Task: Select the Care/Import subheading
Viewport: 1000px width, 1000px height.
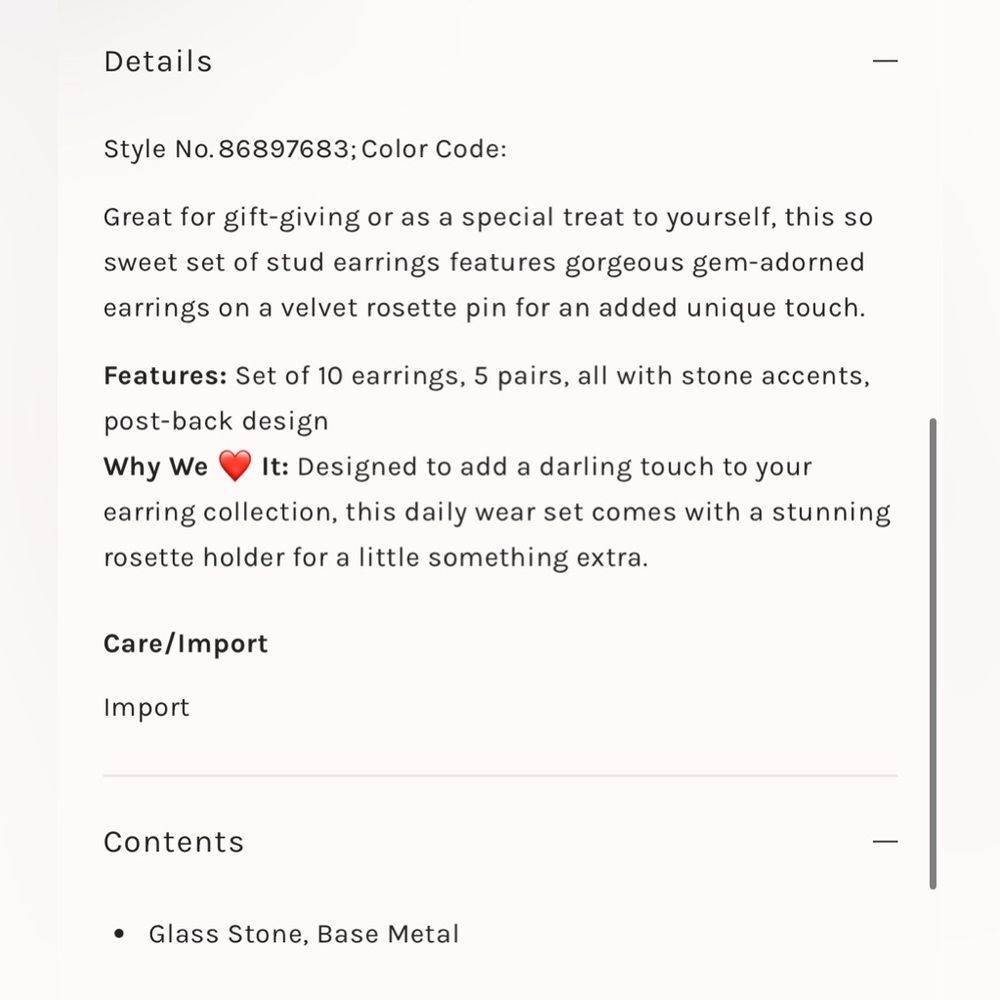Action: [x=186, y=643]
